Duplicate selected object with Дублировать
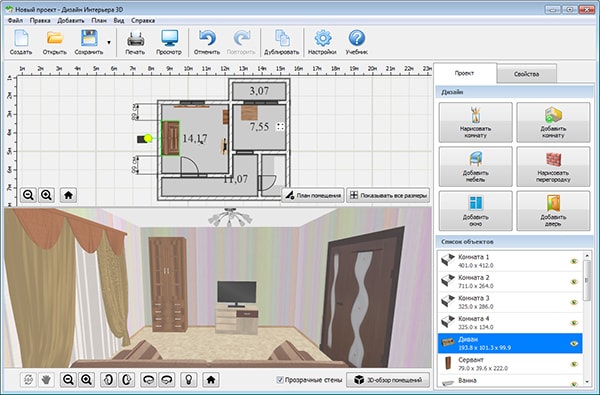The image size is (600, 395). pyautogui.click(x=282, y=42)
